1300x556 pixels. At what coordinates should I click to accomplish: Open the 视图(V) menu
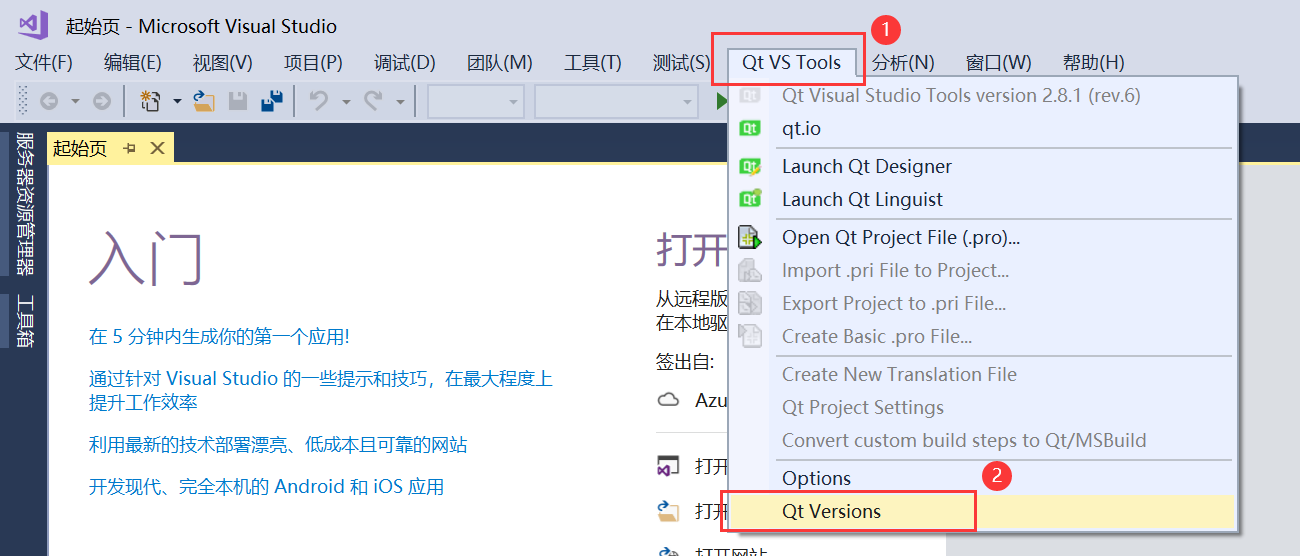[x=223, y=63]
